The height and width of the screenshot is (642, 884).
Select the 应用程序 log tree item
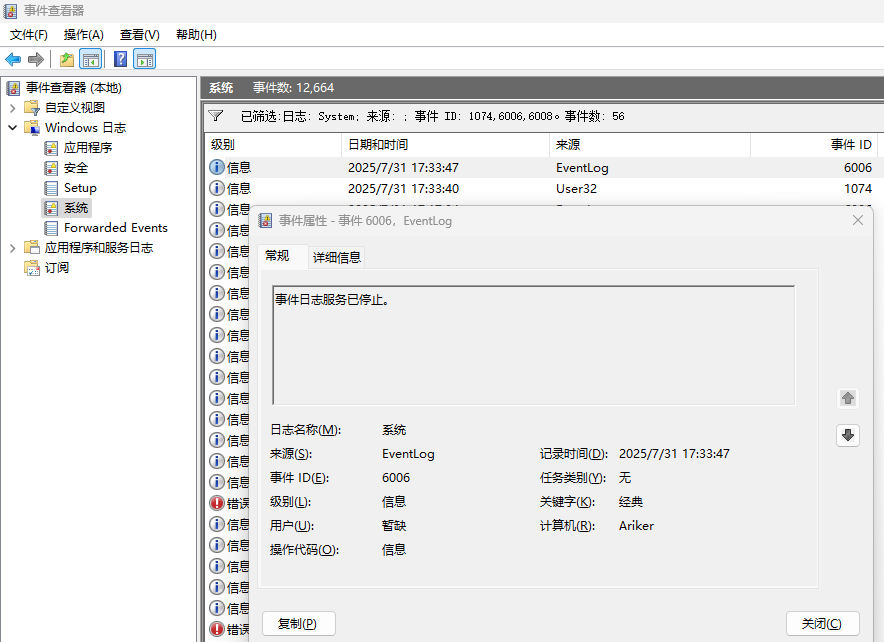coord(87,148)
